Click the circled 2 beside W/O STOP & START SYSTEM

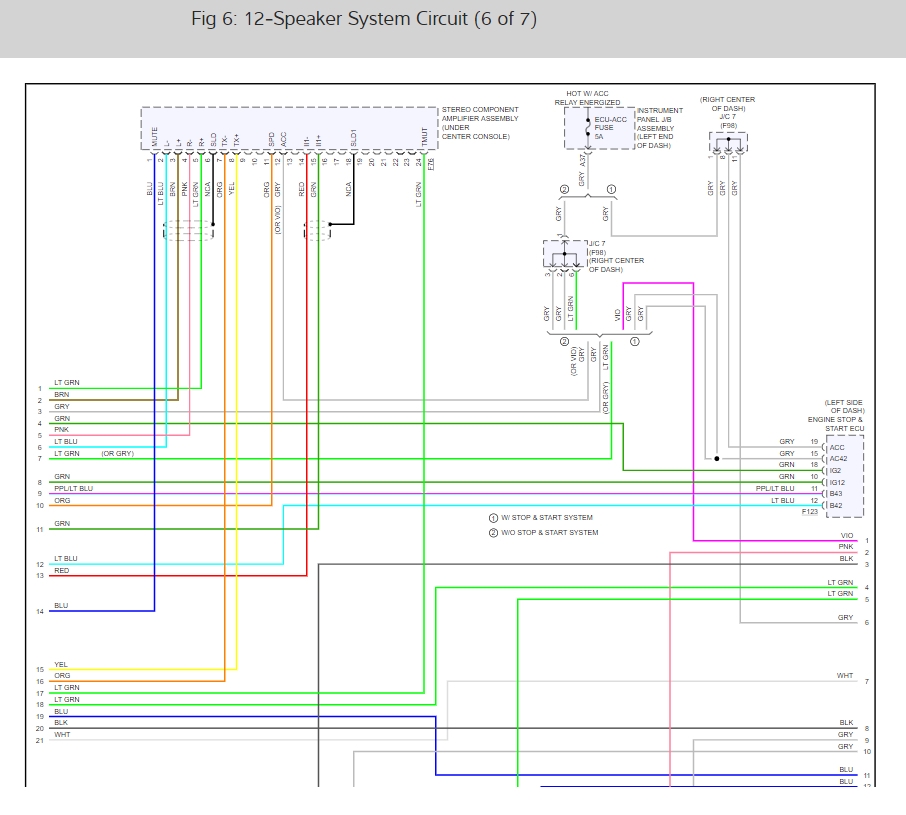[x=493, y=533]
